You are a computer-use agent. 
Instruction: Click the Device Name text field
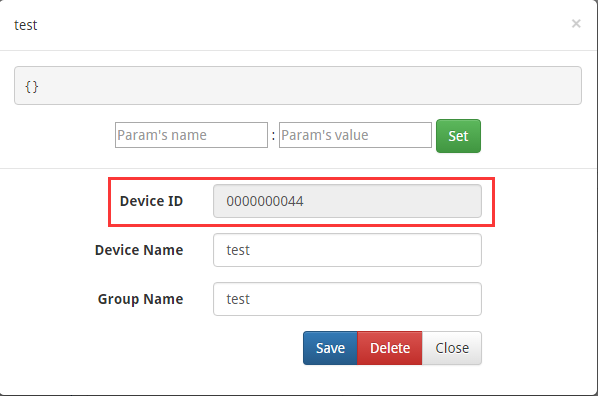(x=347, y=250)
